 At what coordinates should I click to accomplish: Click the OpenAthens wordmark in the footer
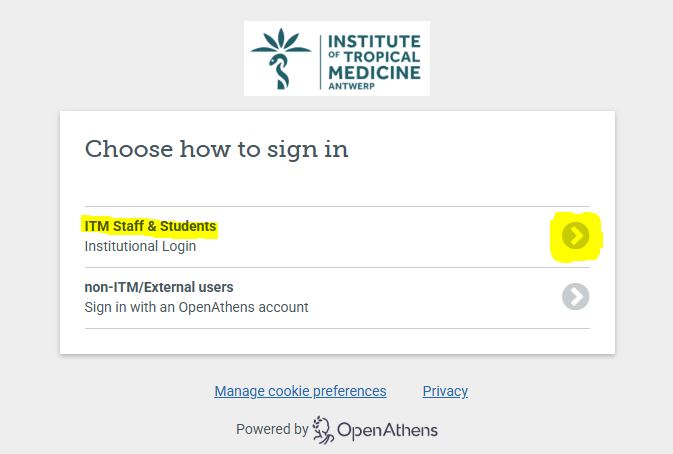[388, 430]
